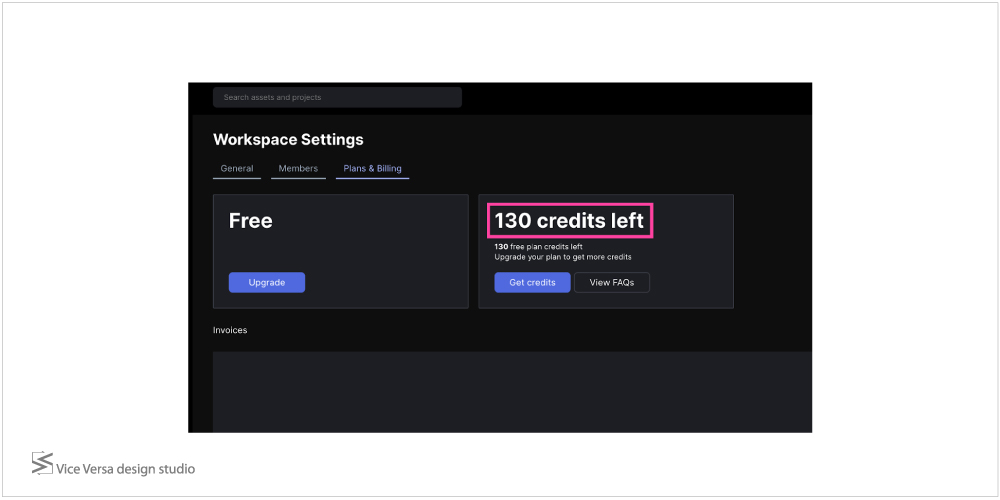
Task: Switch to the General tab
Action: click(x=237, y=169)
